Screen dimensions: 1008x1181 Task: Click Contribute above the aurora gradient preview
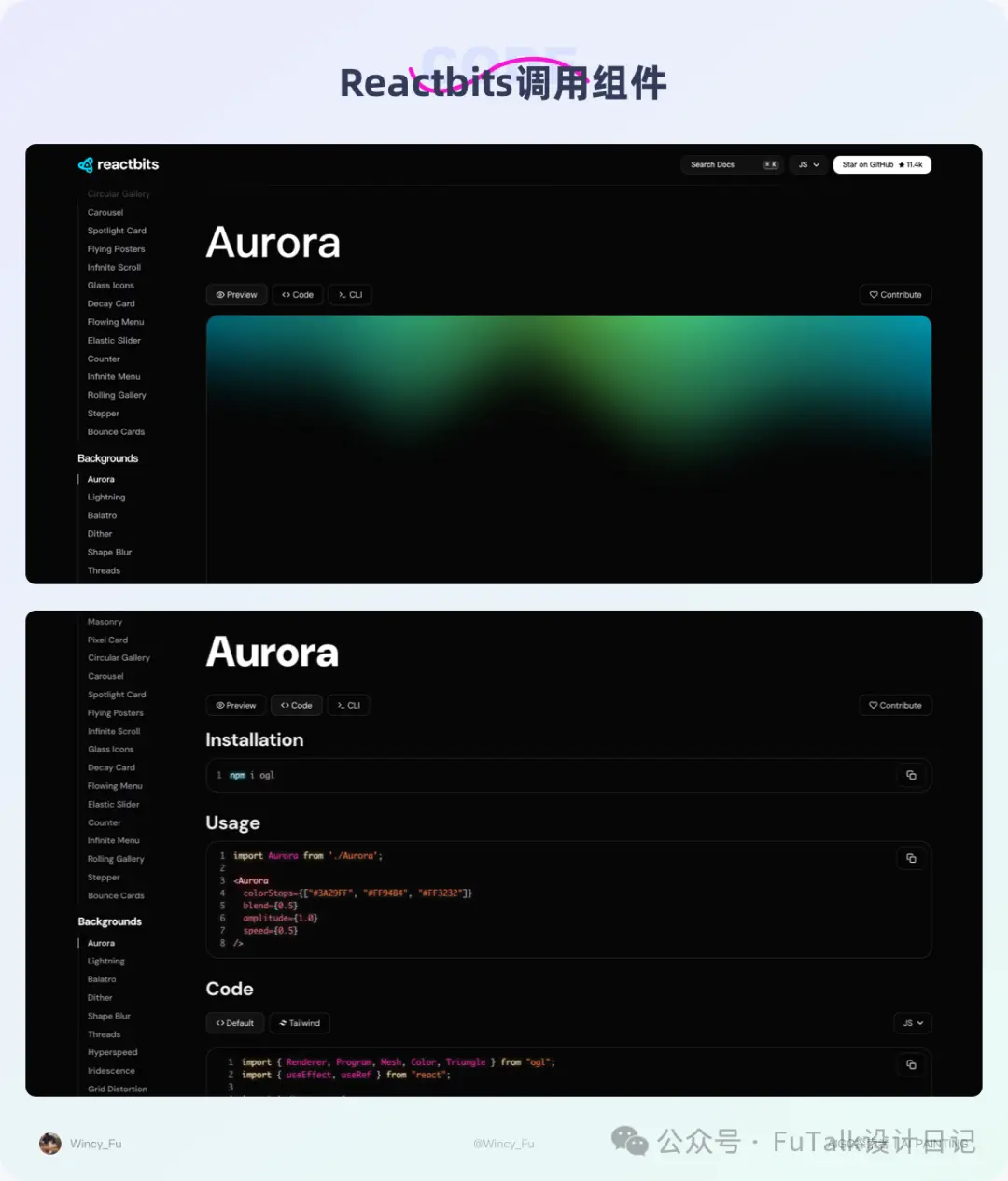pyautogui.click(x=895, y=295)
